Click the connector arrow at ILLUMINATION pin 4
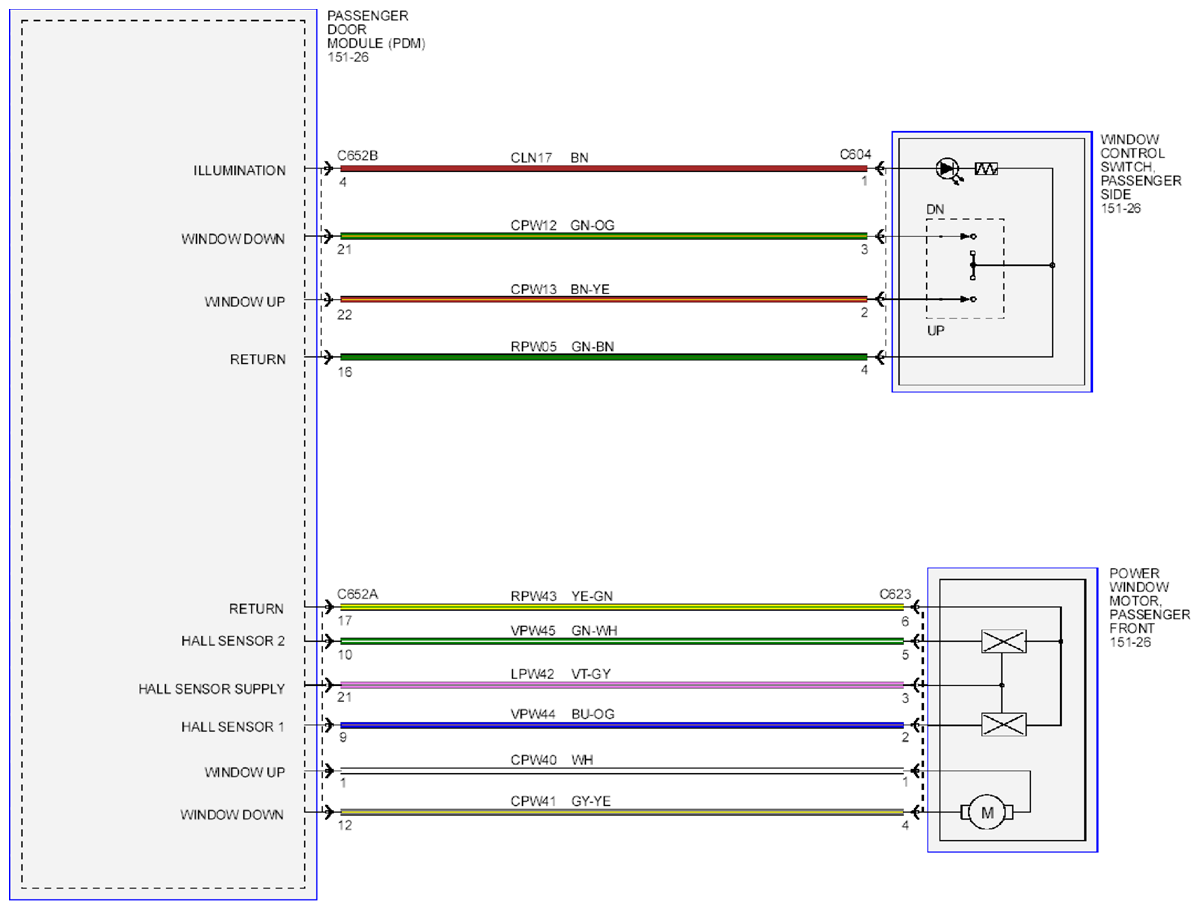Screen dimensions: 1200x910 328,170
